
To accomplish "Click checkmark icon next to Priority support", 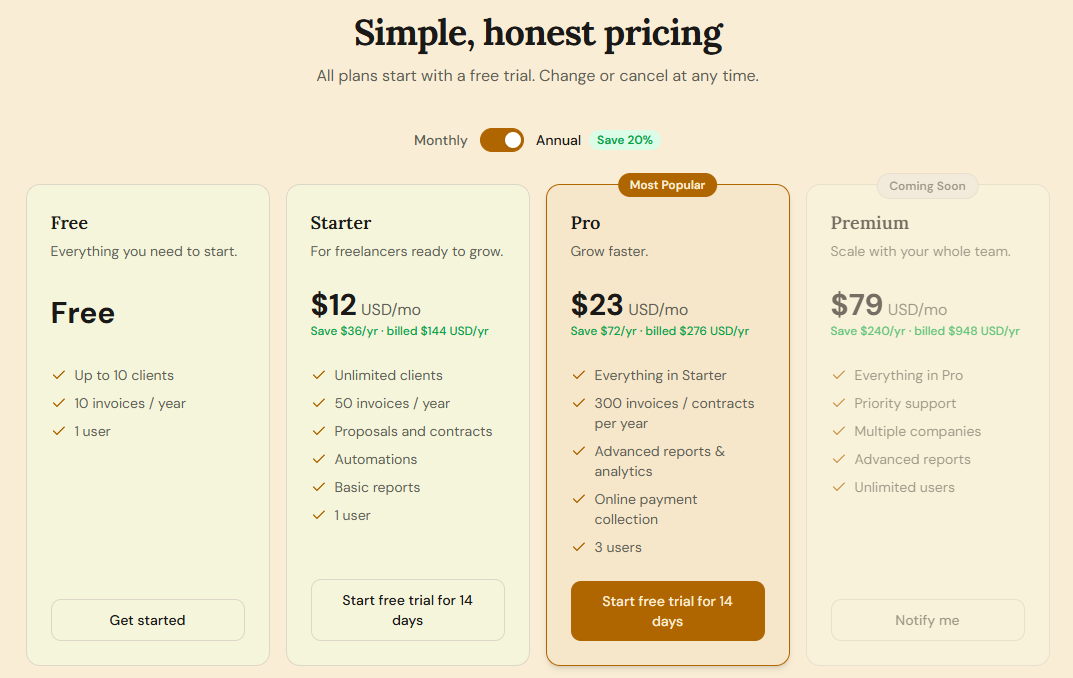I will pyautogui.click(x=839, y=403).
